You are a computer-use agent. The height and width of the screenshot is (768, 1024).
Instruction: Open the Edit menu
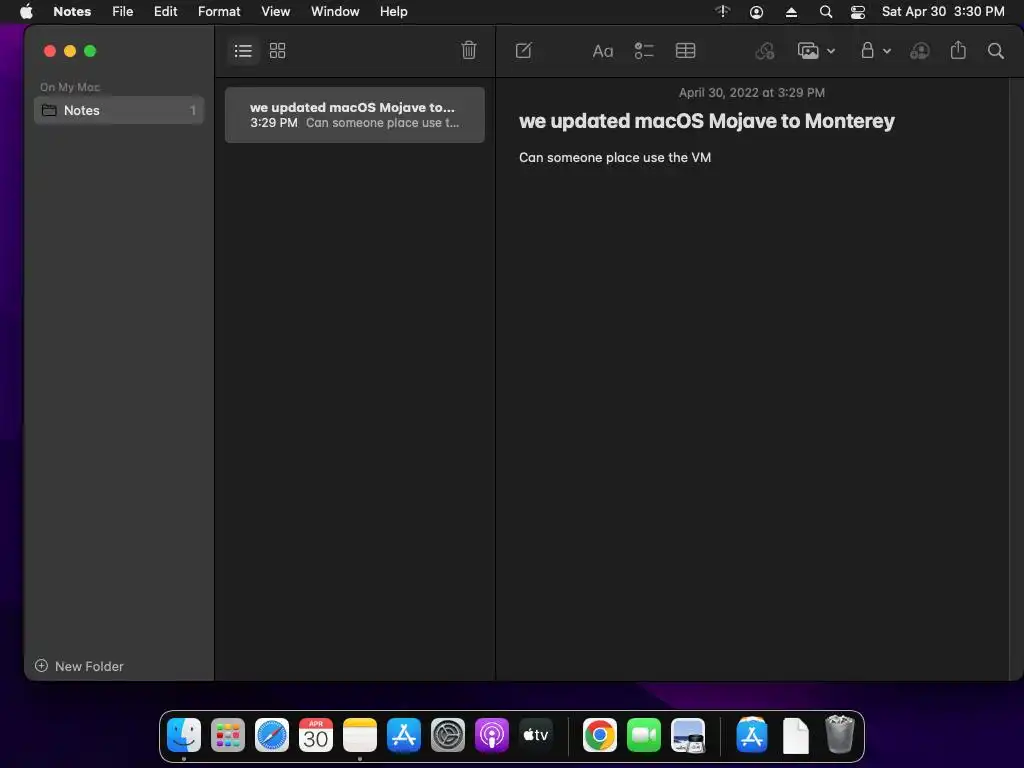click(165, 11)
